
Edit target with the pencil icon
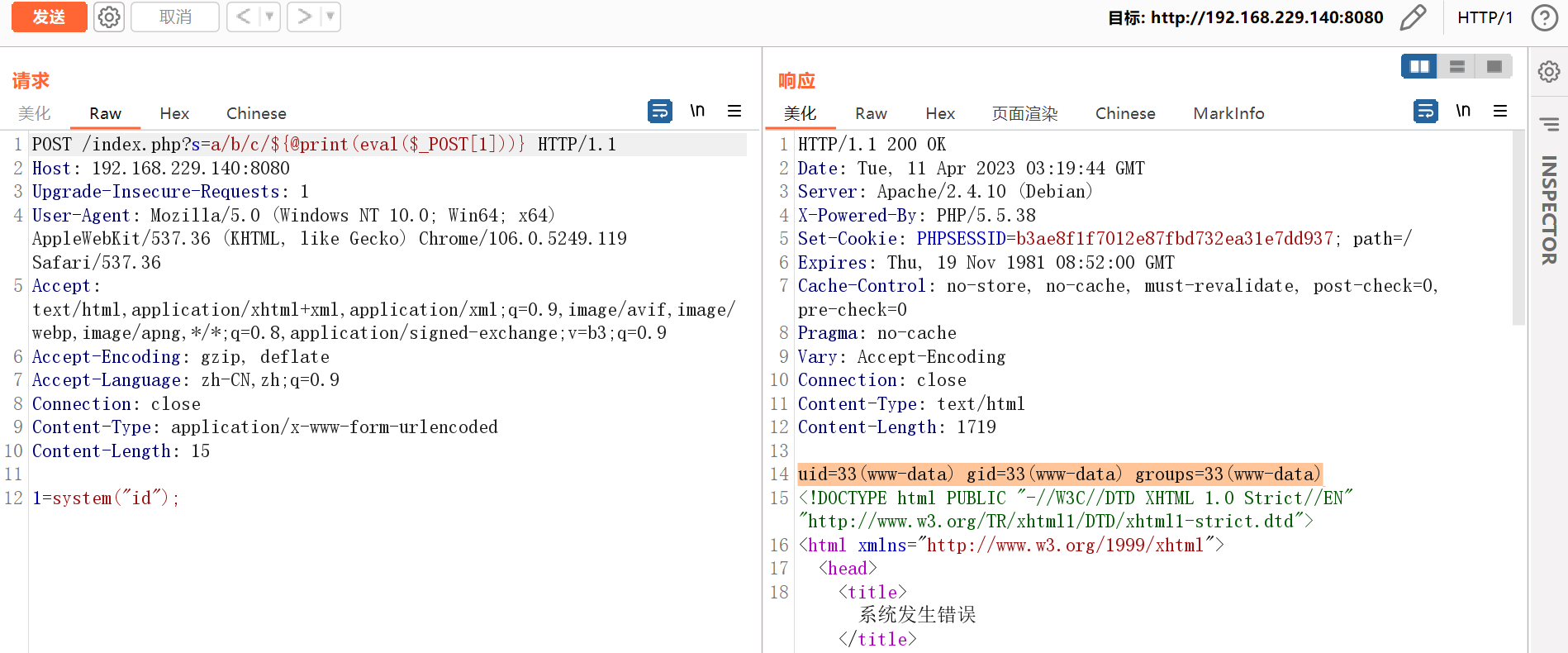click(x=1413, y=17)
